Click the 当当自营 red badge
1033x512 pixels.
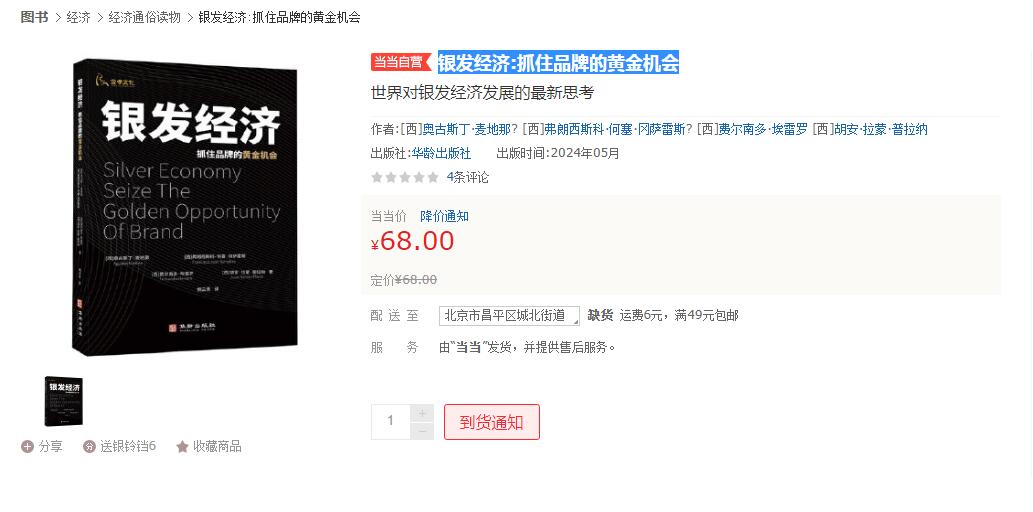(401, 62)
